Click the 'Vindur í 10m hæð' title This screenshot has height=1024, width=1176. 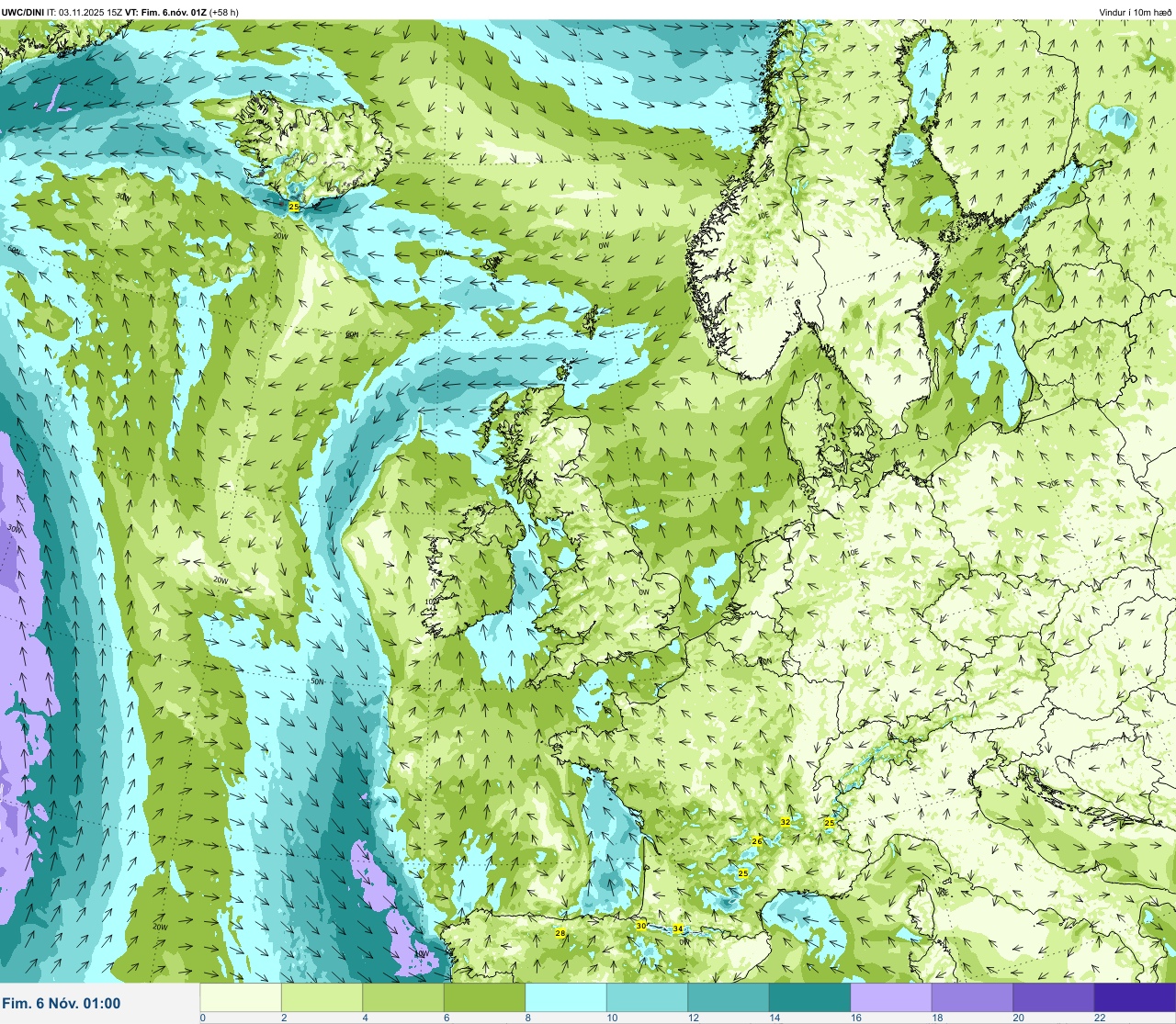tap(1135, 12)
